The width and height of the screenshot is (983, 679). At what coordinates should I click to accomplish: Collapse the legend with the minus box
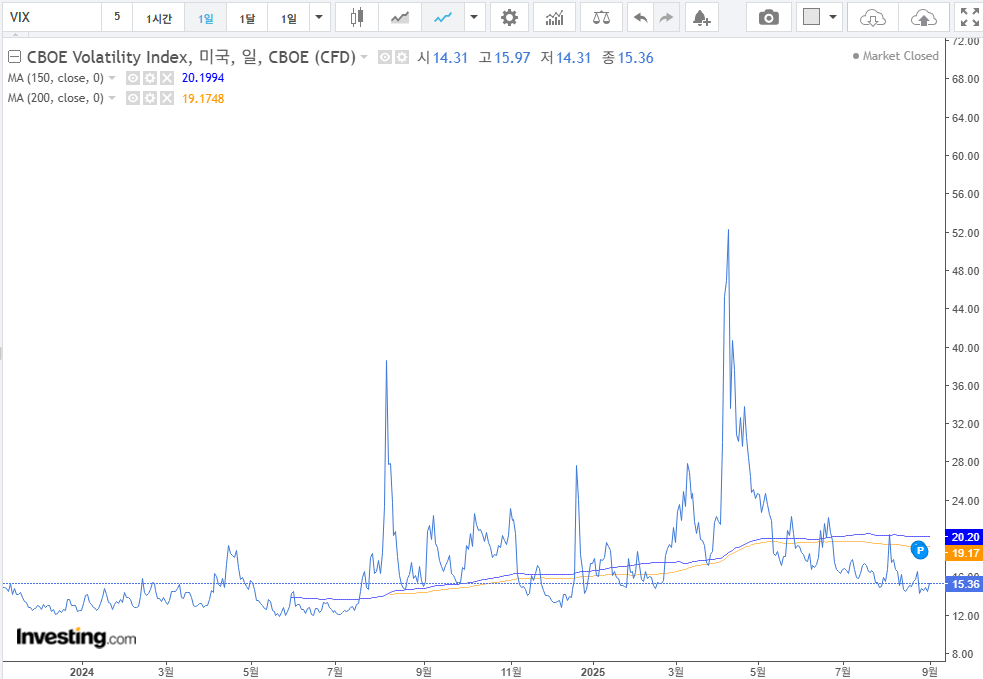coord(14,57)
